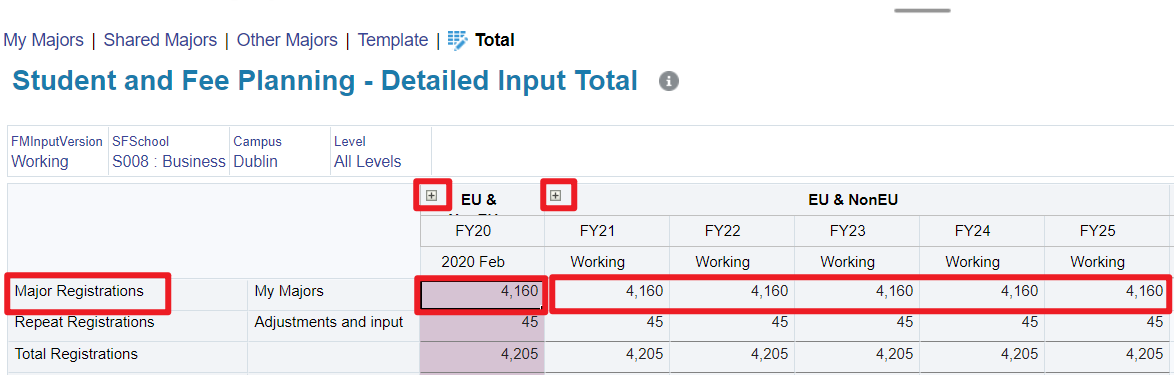The width and height of the screenshot is (1174, 375).
Task: Switch to Shared Majors tab
Action: point(160,40)
